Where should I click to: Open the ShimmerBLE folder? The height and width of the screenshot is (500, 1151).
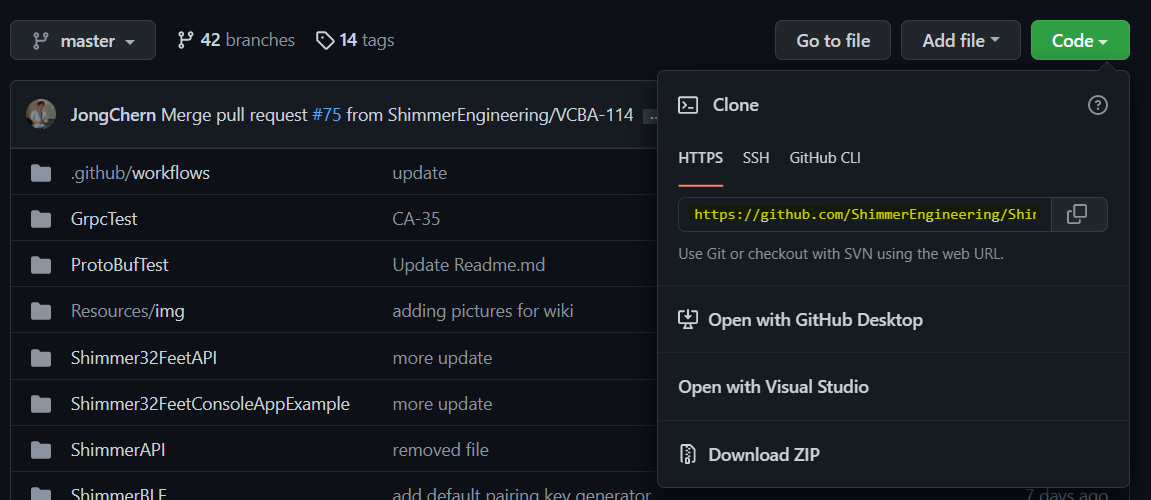[x=119, y=494]
